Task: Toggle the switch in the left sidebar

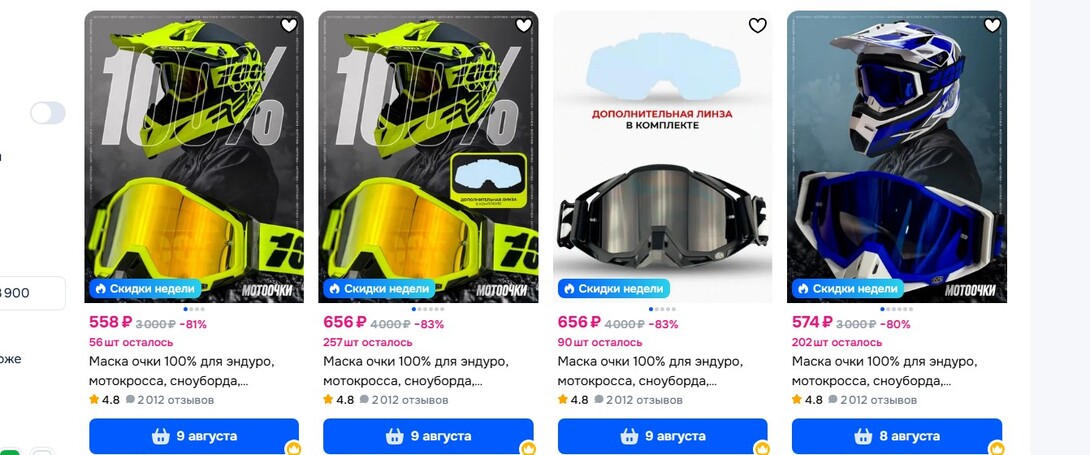Action: 48,113
